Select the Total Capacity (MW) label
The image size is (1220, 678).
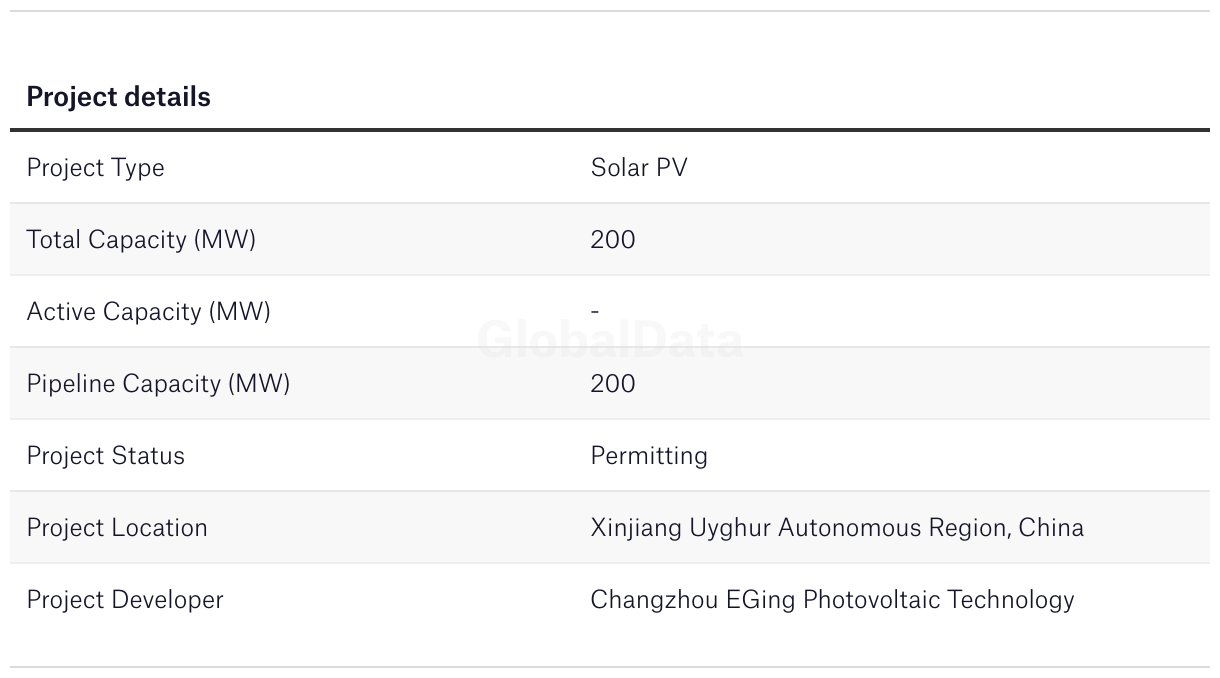141,240
